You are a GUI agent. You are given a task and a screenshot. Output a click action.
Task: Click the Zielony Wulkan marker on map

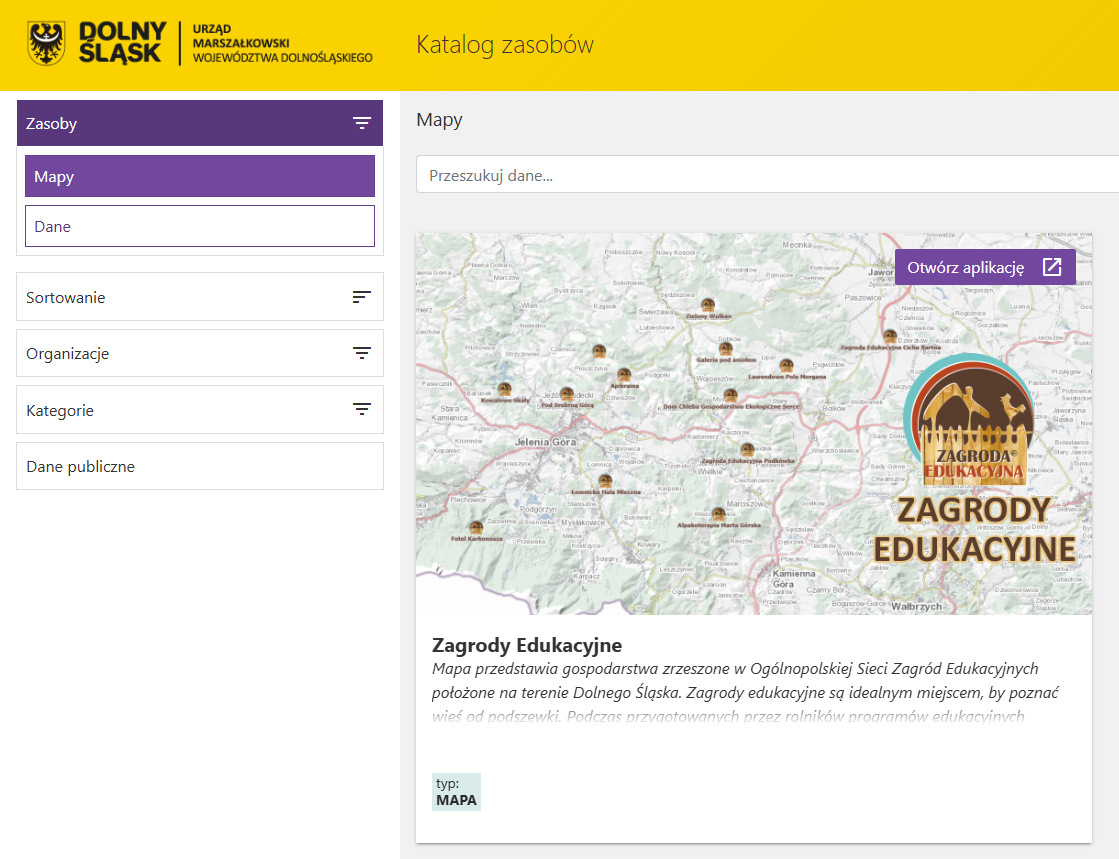pos(708,305)
